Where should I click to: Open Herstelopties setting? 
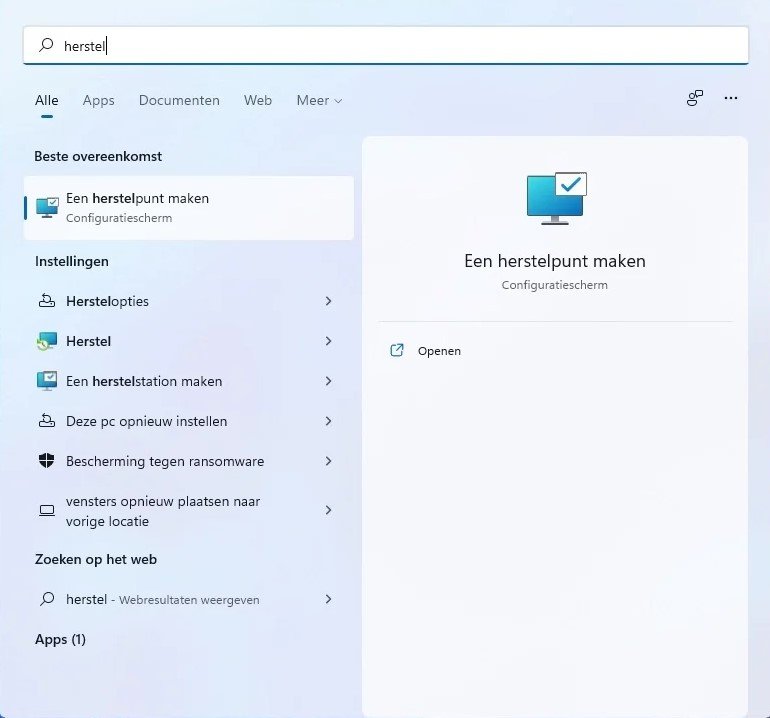189,301
